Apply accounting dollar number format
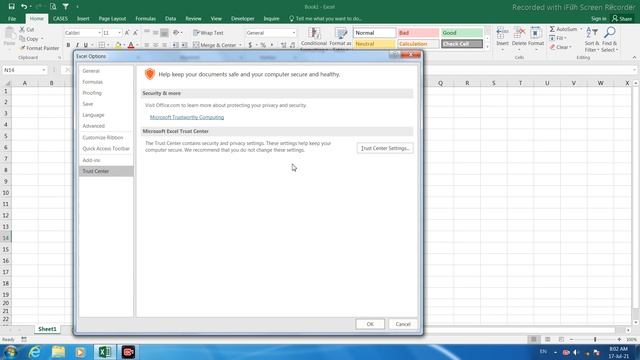The width and height of the screenshot is (640, 360). click(250, 45)
